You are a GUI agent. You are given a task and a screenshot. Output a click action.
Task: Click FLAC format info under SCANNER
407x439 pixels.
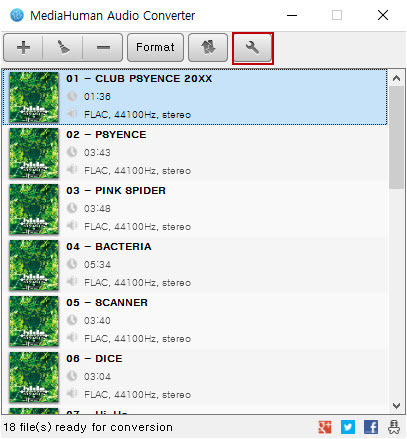pos(137,339)
